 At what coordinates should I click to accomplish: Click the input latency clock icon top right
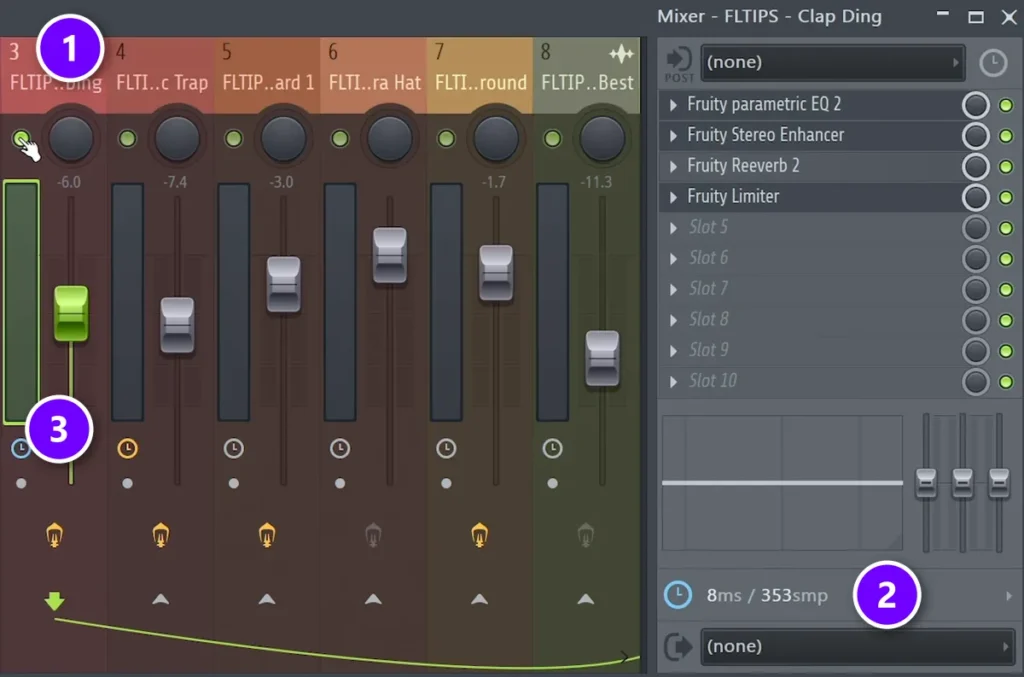click(993, 63)
